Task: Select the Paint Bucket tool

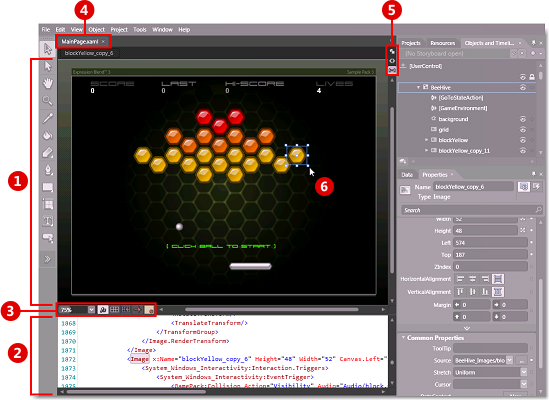Action: 48,135
